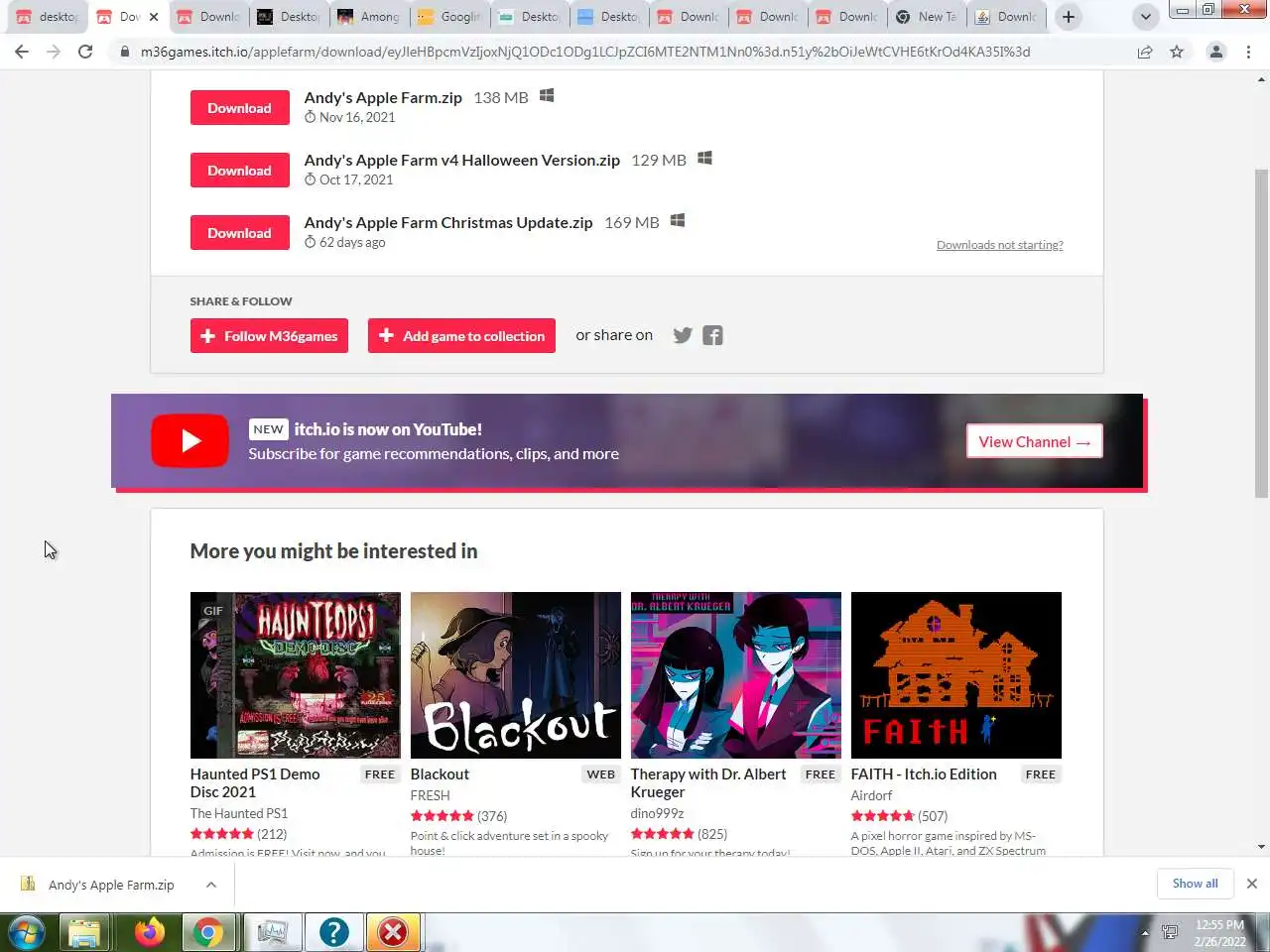This screenshot has width=1270, height=952.
Task: Switch to the last Download tab
Action: point(1006,17)
